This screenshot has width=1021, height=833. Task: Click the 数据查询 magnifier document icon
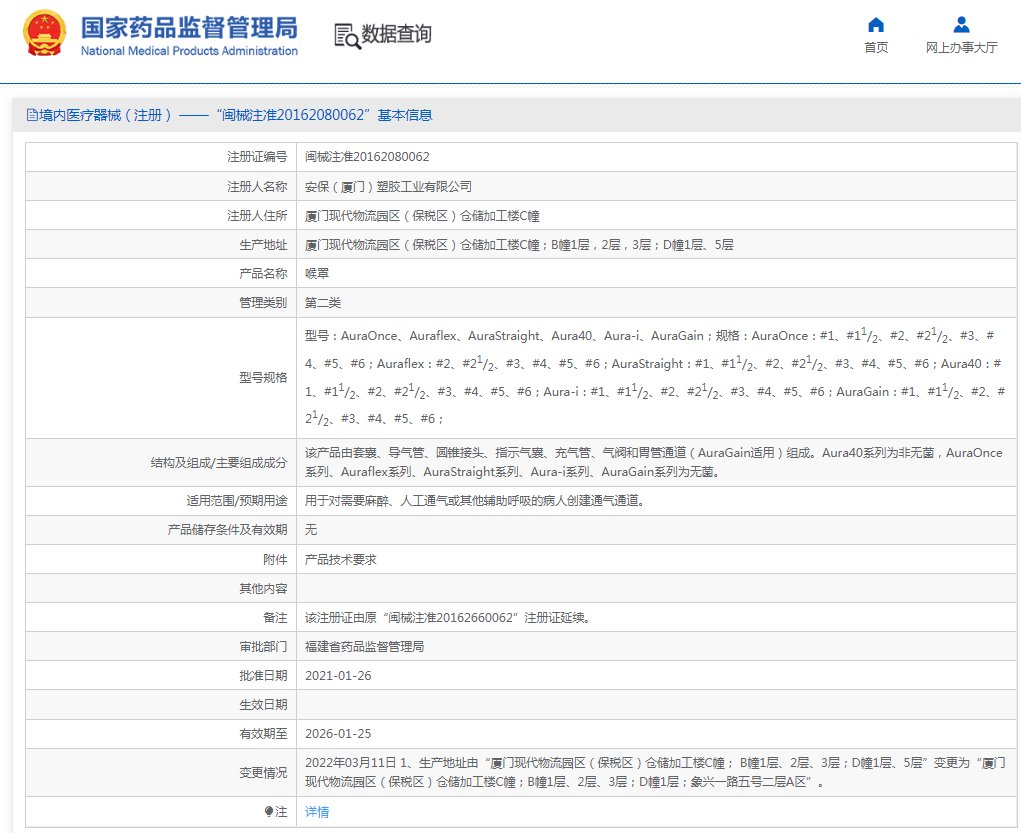(347, 35)
